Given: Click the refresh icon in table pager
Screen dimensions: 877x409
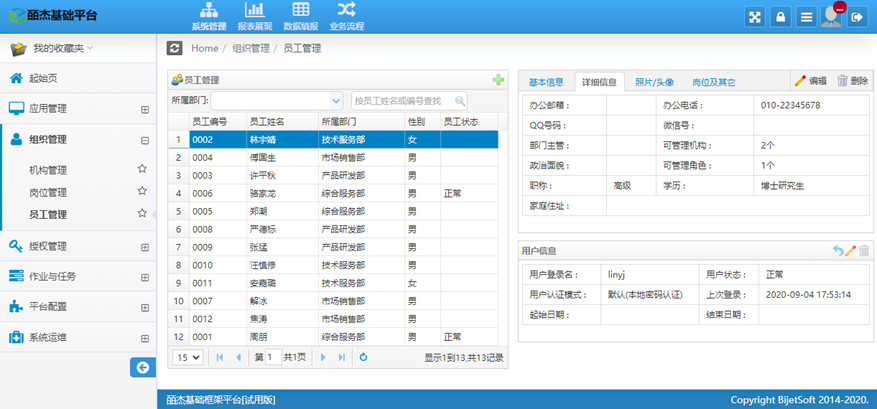Looking at the screenshot, I should [363, 357].
